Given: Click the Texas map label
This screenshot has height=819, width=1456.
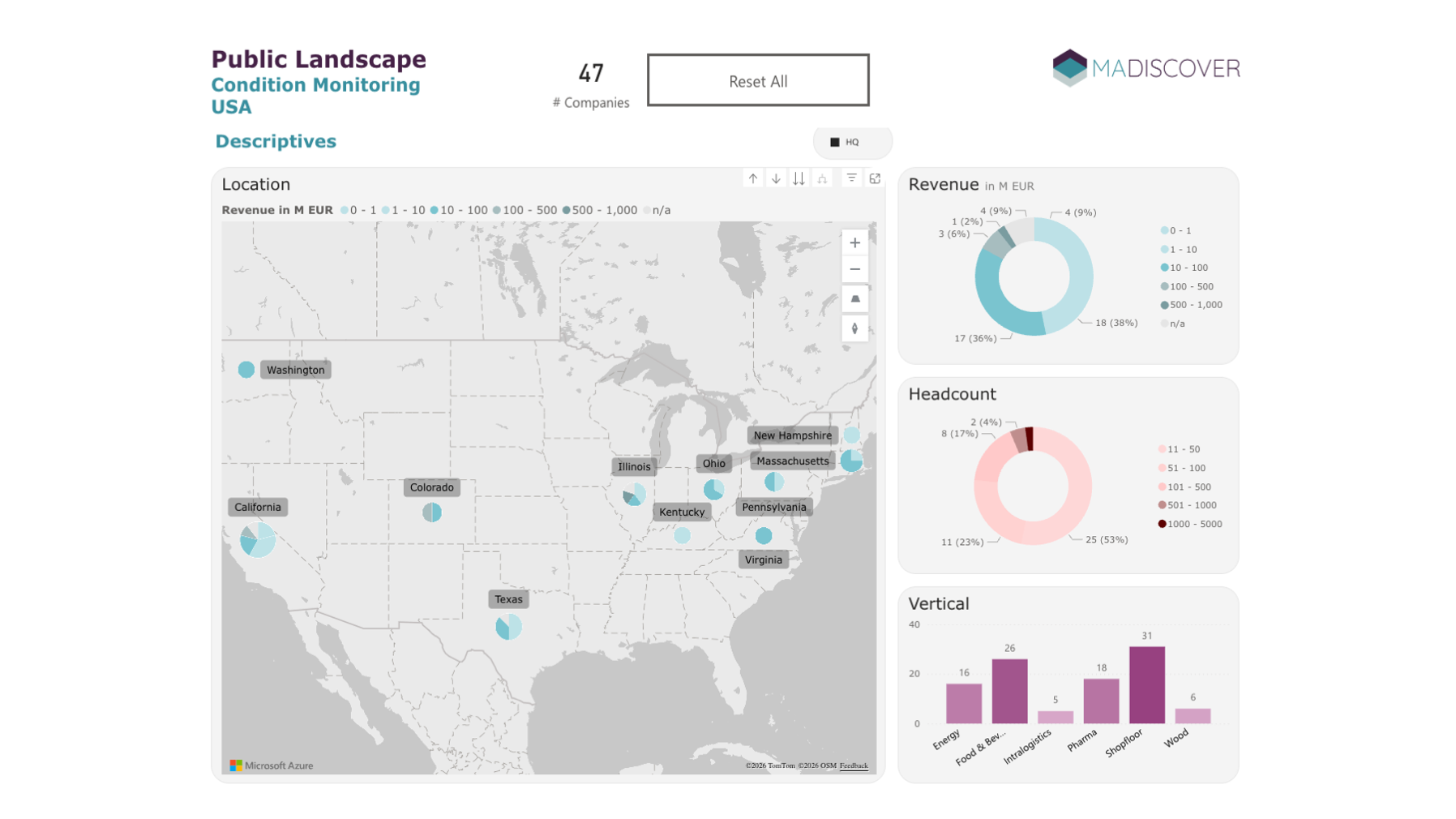Looking at the screenshot, I should (508, 599).
